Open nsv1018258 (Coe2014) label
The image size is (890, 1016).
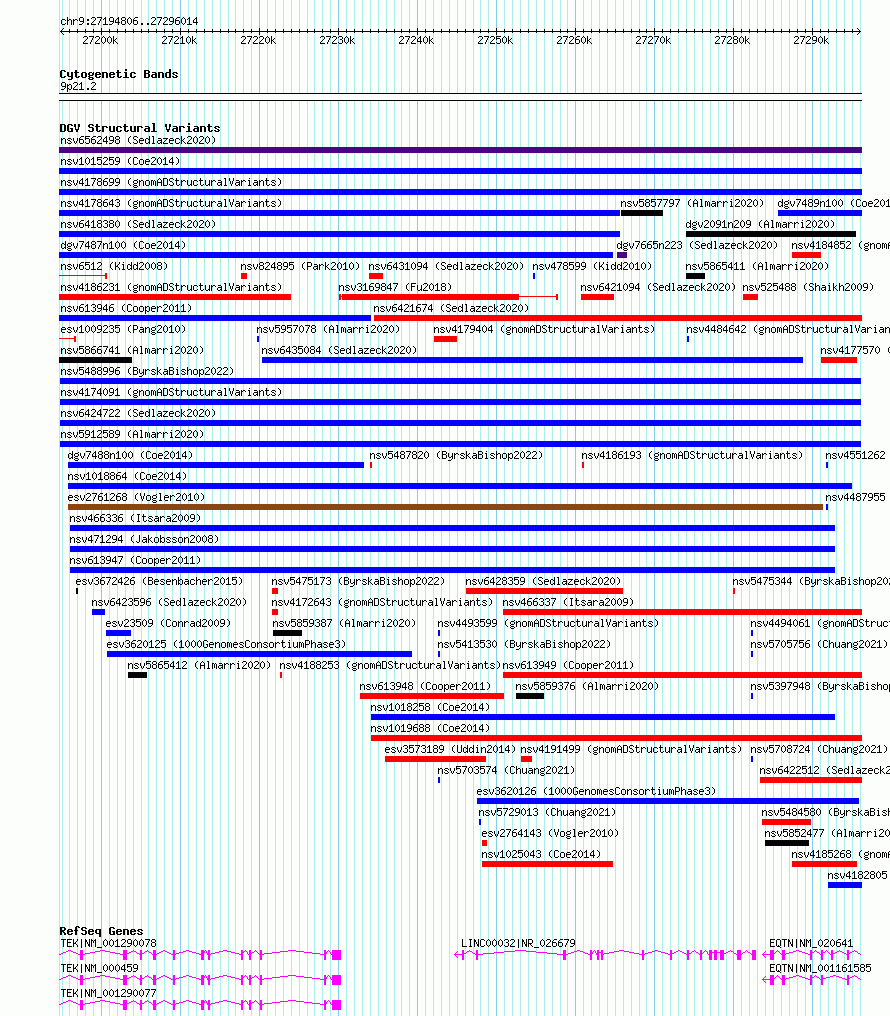tap(430, 708)
